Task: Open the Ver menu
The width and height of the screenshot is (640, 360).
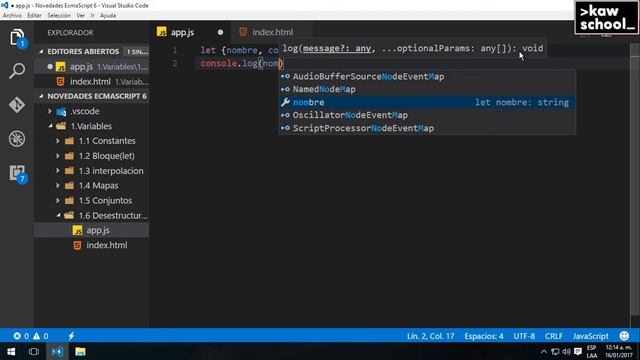Action: click(81, 16)
